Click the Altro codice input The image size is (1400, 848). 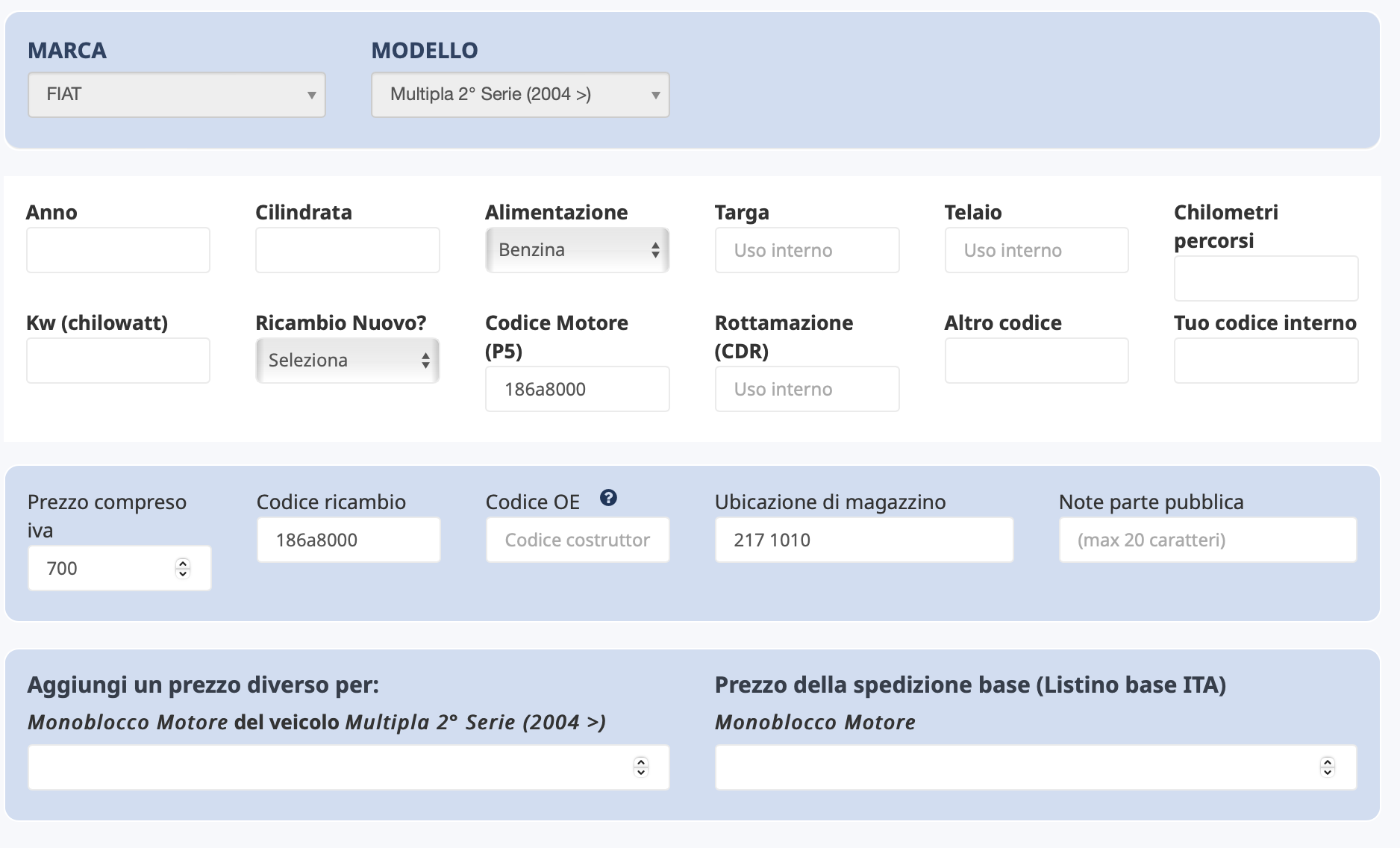1037,361
